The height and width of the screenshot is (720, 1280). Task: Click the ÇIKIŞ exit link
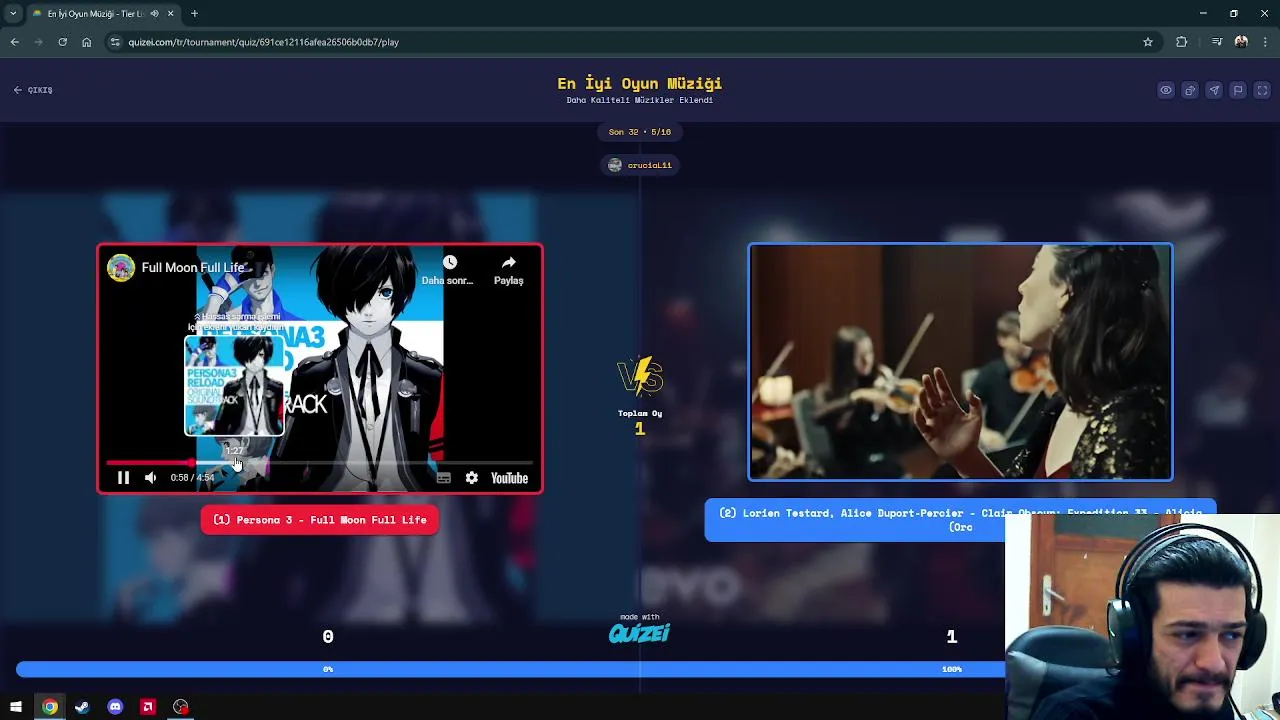click(x=33, y=90)
